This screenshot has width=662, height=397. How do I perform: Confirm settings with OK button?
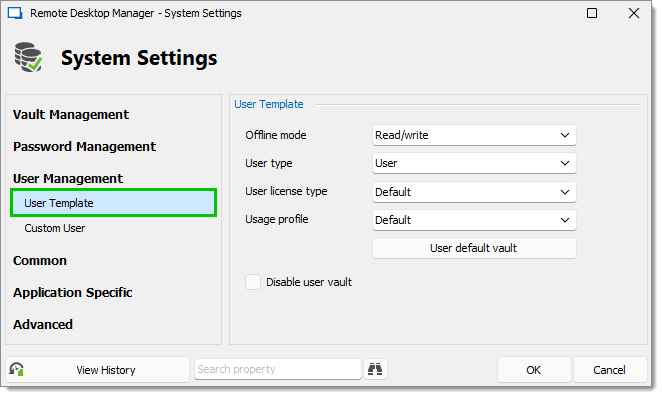(x=534, y=370)
